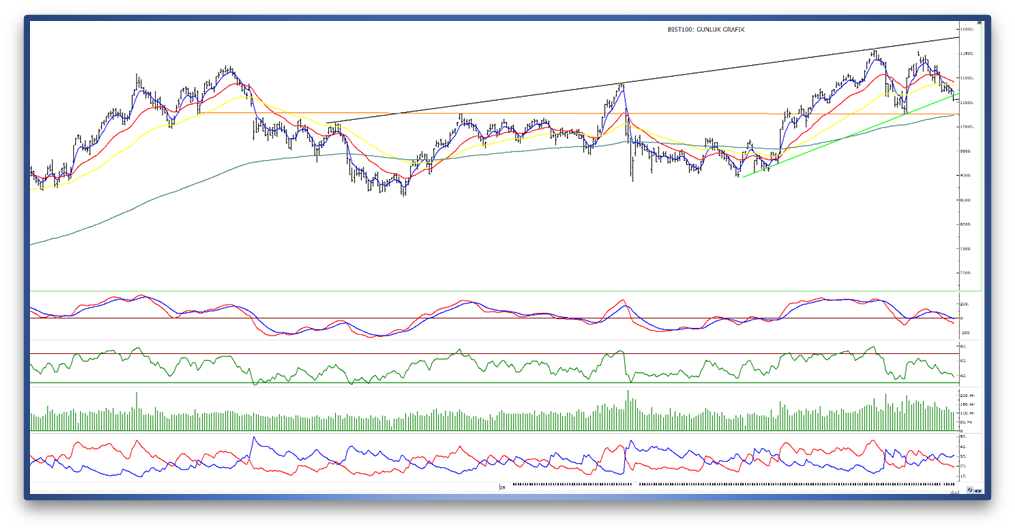Select the lower green line in RSI panel
This screenshot has height=532, width=1015.
click(500, 382)
